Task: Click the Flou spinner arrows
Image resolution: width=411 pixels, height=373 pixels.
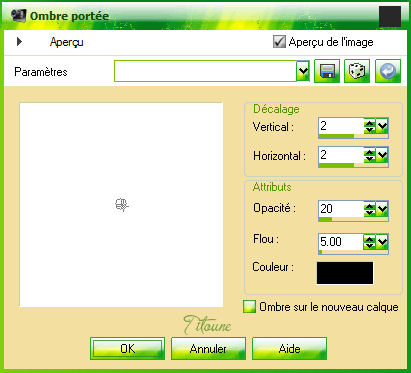Action: pyautogui.click(x=369, y=242)
